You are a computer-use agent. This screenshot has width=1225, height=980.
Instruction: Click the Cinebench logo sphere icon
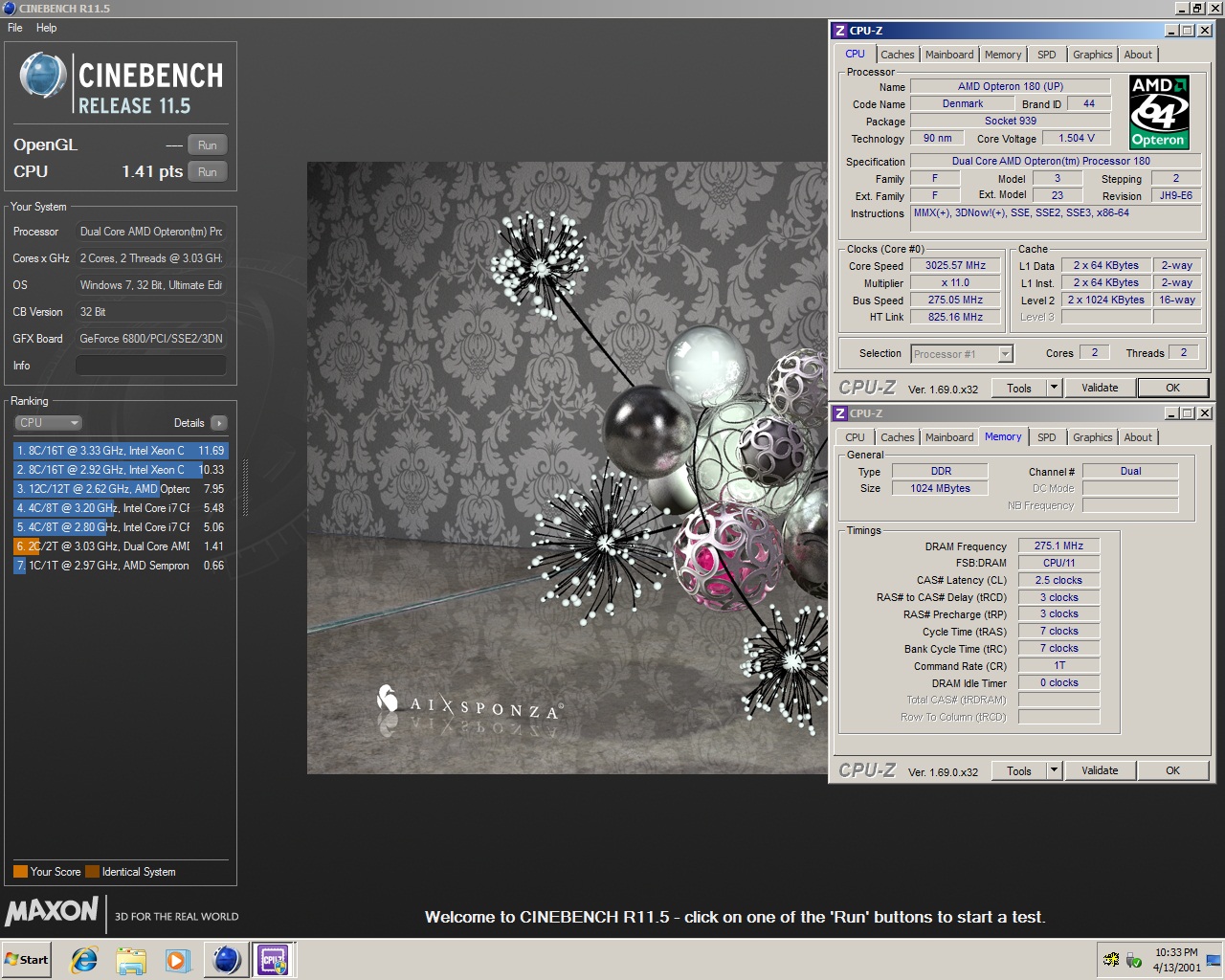point(42,77)
